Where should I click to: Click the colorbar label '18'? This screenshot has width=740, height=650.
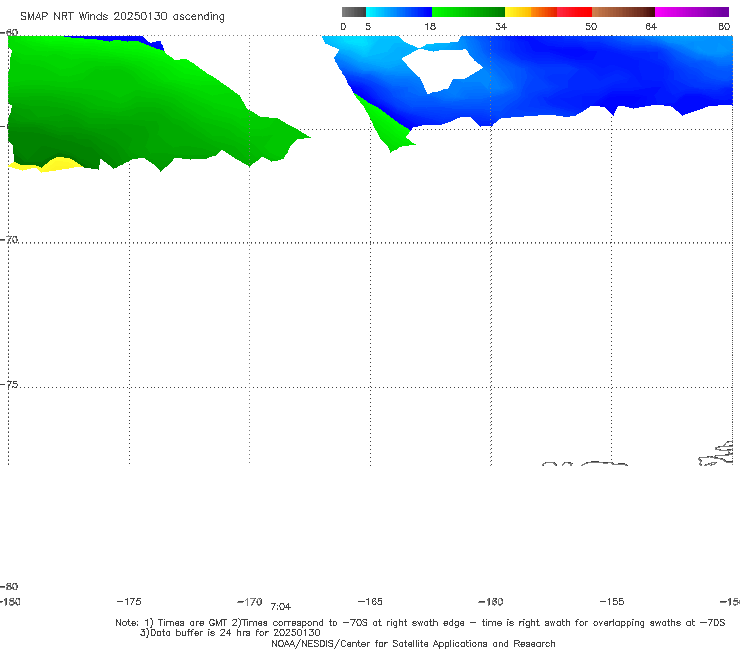(x=430, y=26)
